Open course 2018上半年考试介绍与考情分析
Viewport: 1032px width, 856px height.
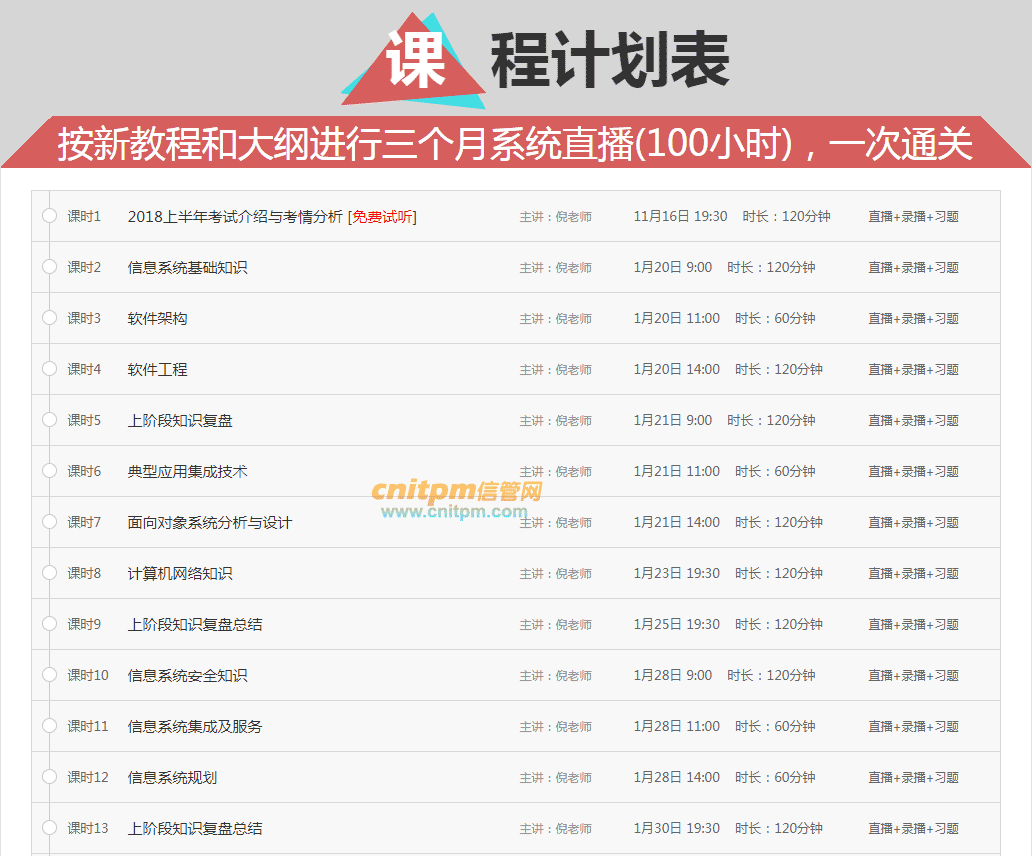[x=234, y=217]
